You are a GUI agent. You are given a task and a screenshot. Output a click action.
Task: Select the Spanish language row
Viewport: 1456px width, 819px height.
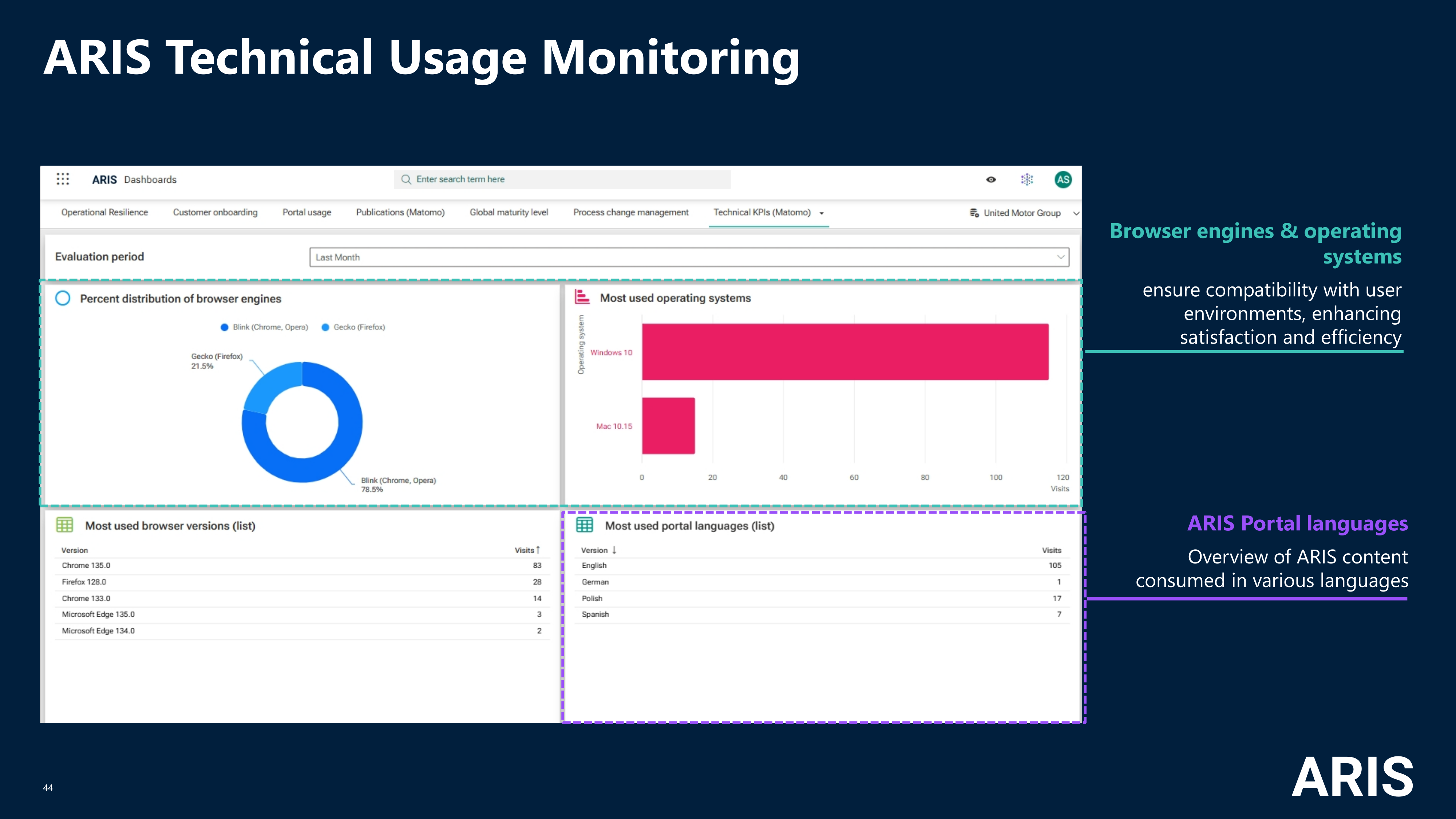(x=823, y=614)
